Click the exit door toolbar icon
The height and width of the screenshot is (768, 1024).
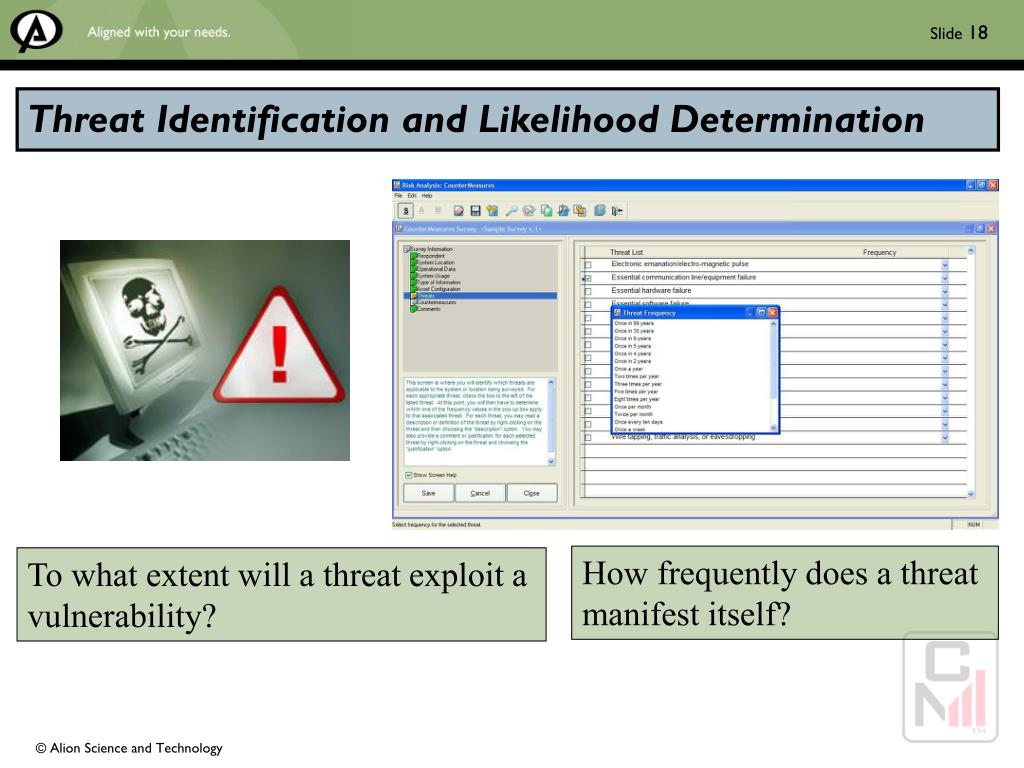(616, 210)
